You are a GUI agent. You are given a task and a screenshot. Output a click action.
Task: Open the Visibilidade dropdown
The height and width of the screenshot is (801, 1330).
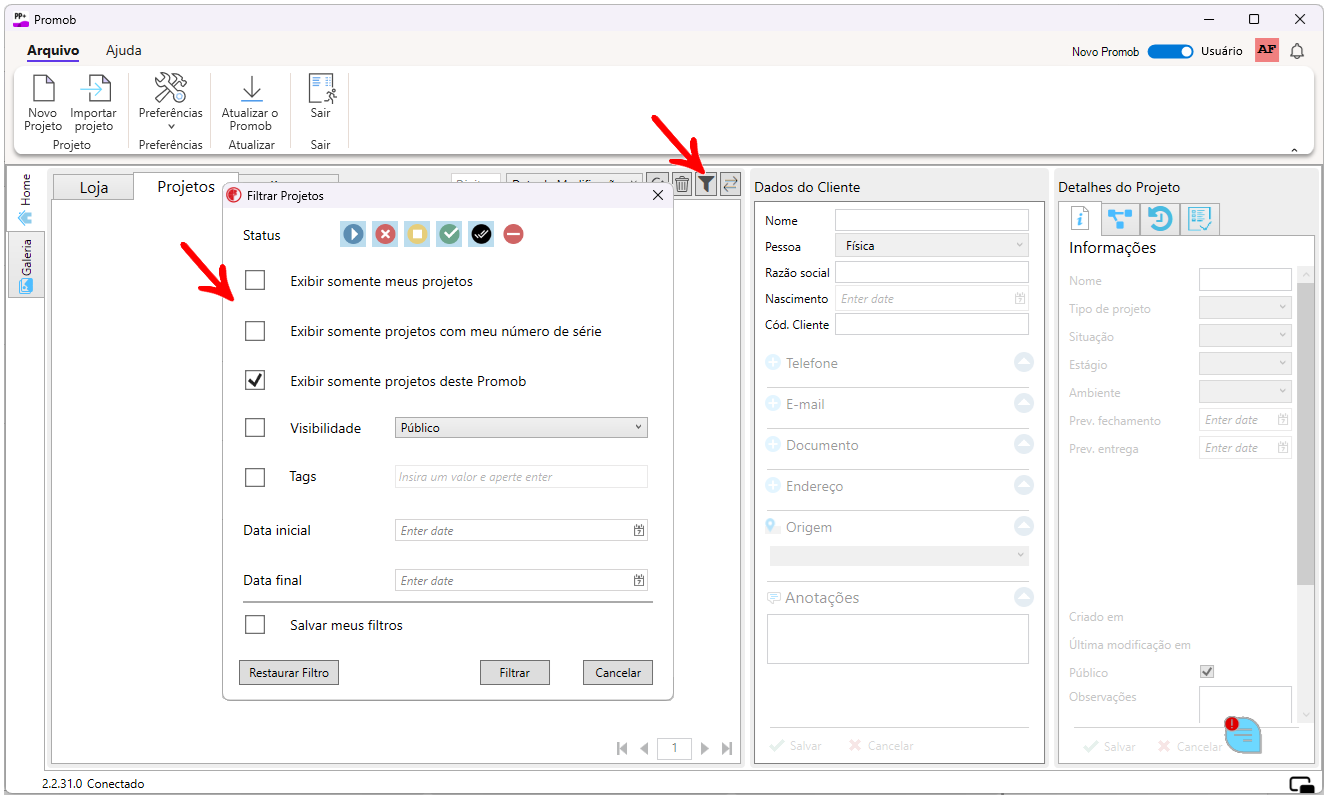[x=521, y=428]
